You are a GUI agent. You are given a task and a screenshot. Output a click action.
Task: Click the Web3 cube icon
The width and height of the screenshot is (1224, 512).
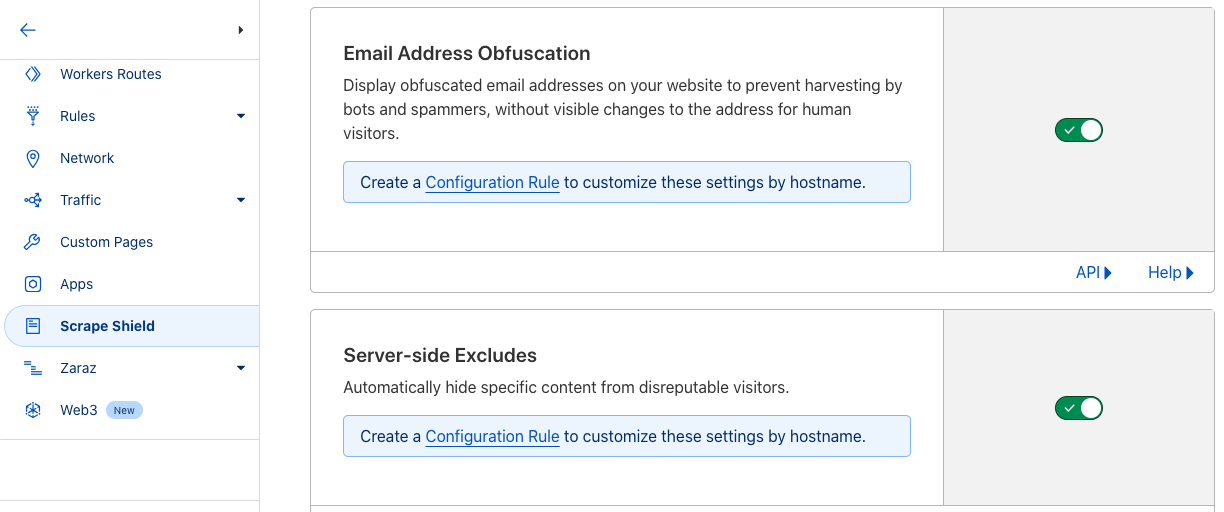pyautogui.click(x=33, y=410)
